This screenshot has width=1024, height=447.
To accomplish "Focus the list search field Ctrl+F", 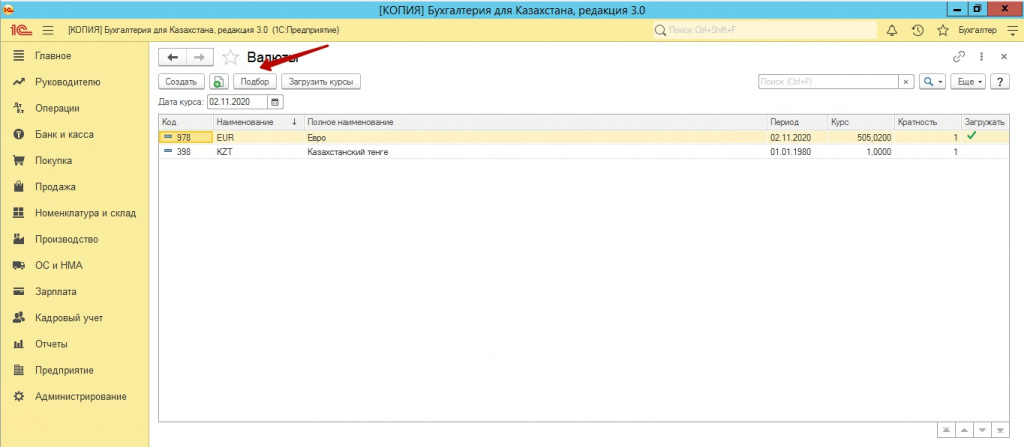I will click(827, 82).
